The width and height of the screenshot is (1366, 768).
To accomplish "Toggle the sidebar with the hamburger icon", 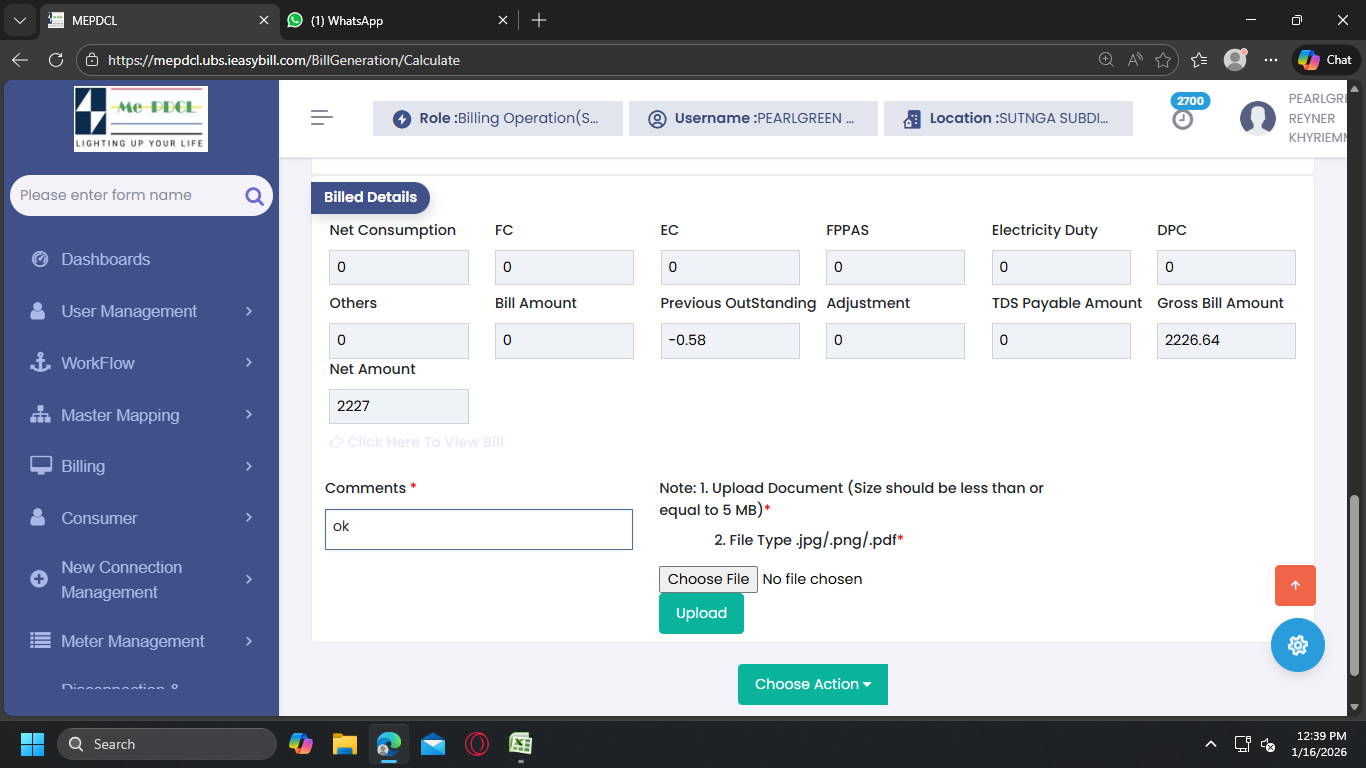I will 322,118.
